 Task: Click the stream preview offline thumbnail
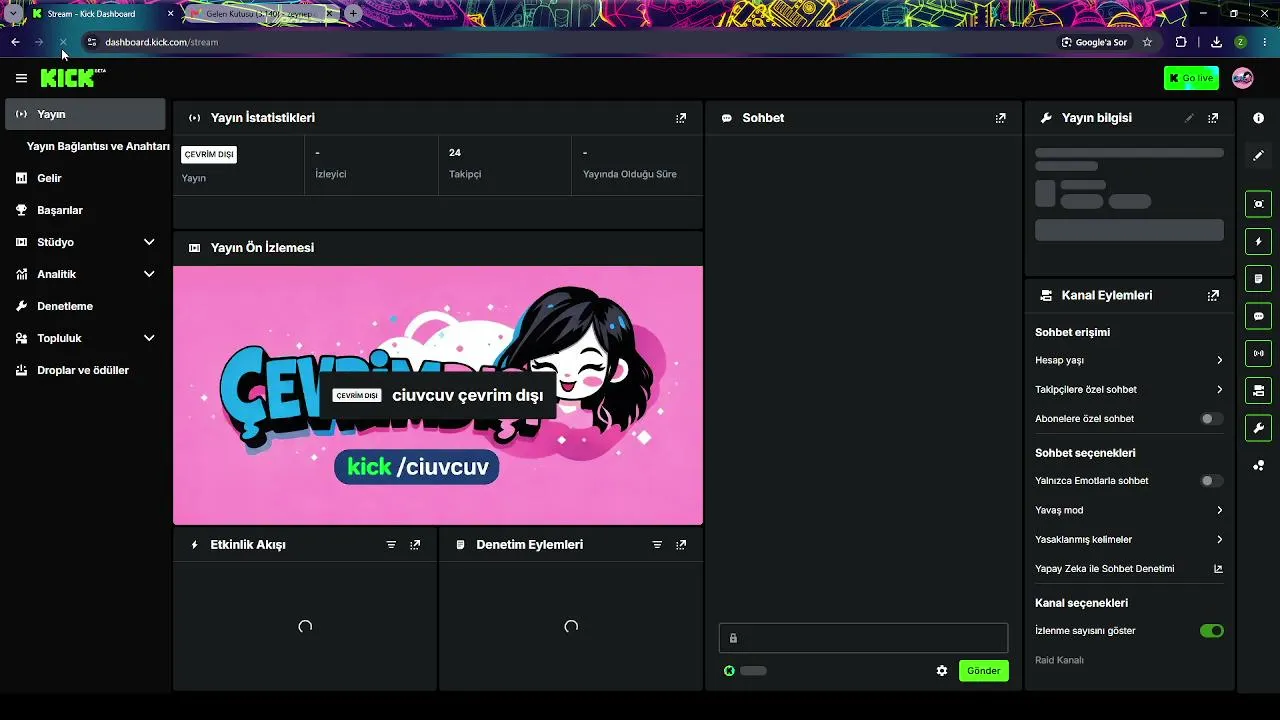438,395
